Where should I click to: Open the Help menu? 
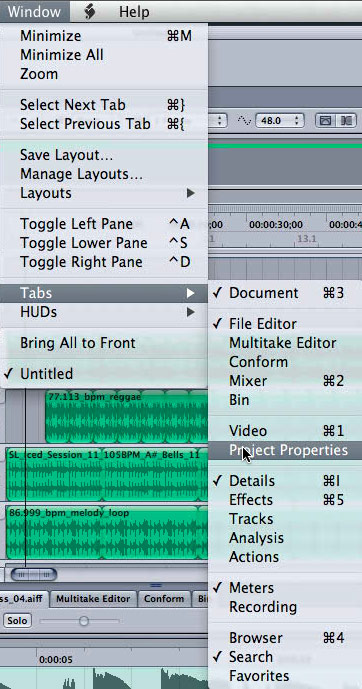tap(134, 12)
